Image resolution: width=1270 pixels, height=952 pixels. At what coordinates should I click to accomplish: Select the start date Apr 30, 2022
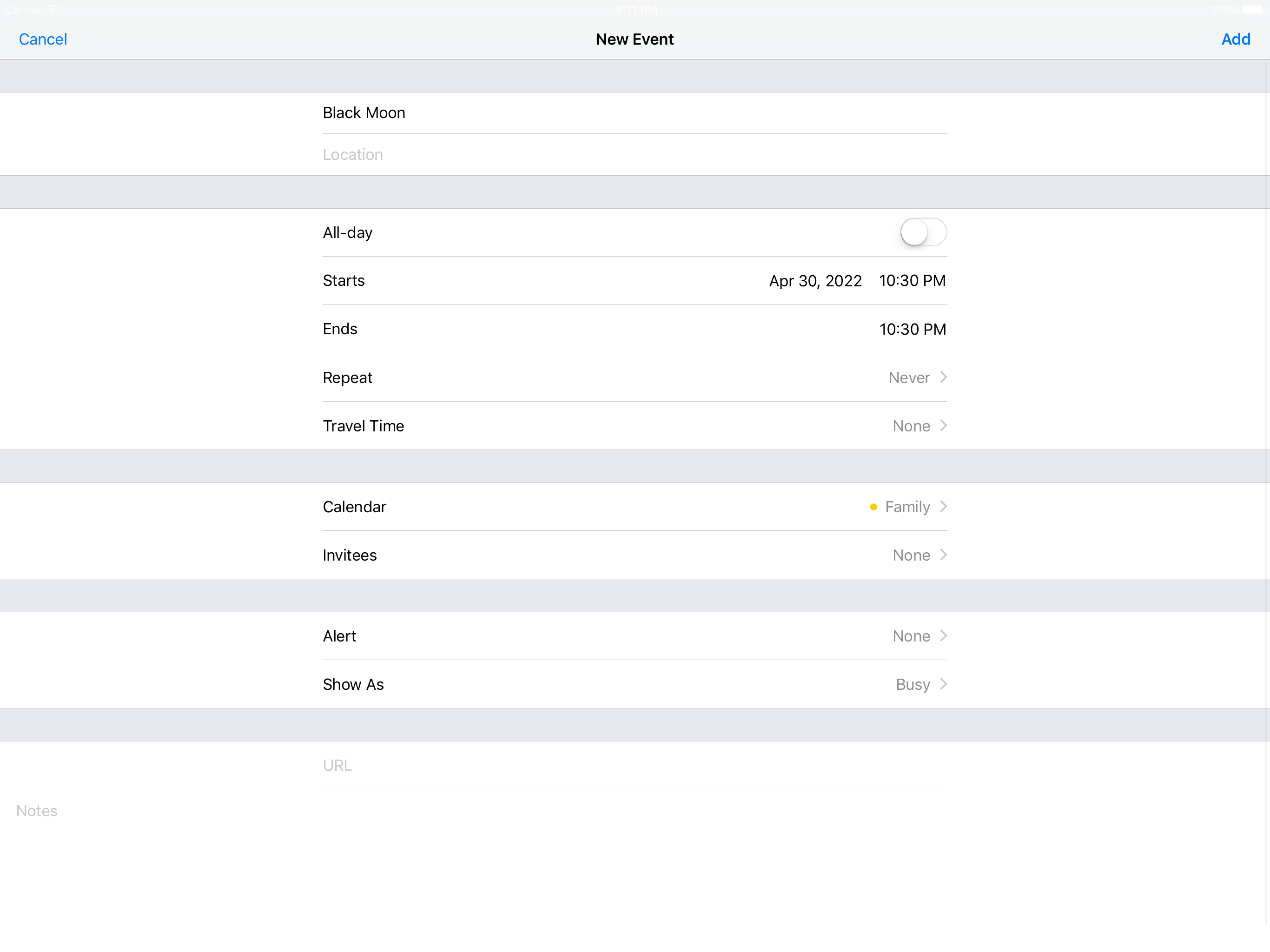coord(815,281)
